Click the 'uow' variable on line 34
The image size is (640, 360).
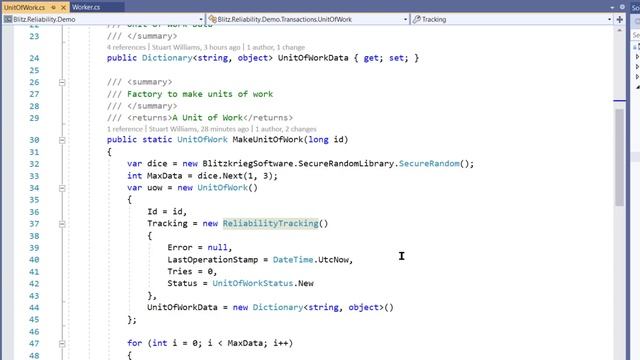[155, 188]
